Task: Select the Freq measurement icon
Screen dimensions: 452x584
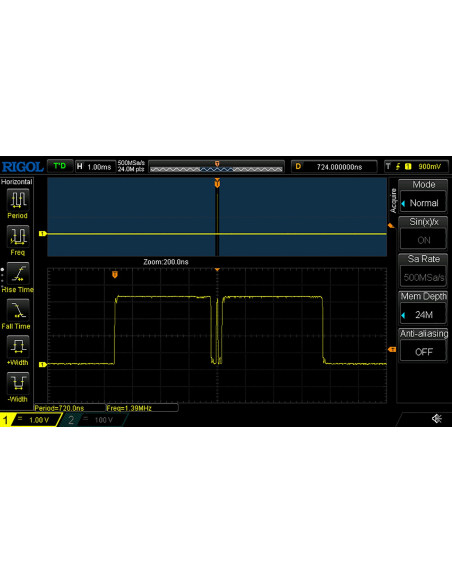Action: (x=17, y=236)
